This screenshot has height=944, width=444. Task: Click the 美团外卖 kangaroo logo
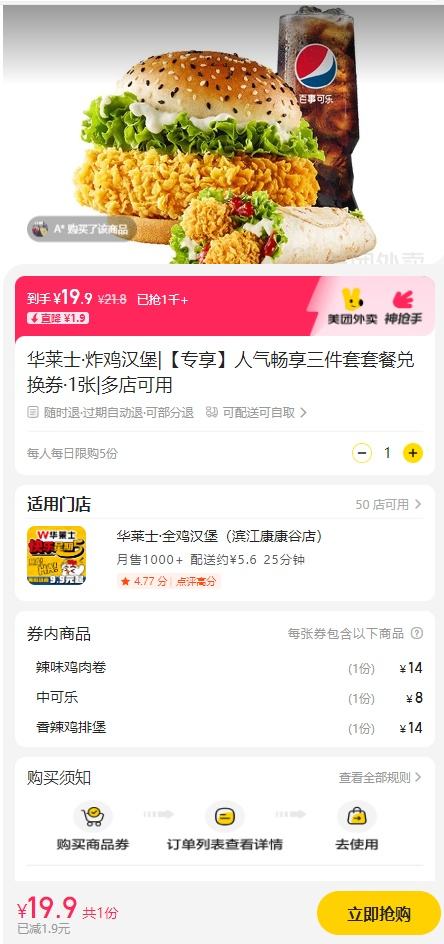(352, 306)
